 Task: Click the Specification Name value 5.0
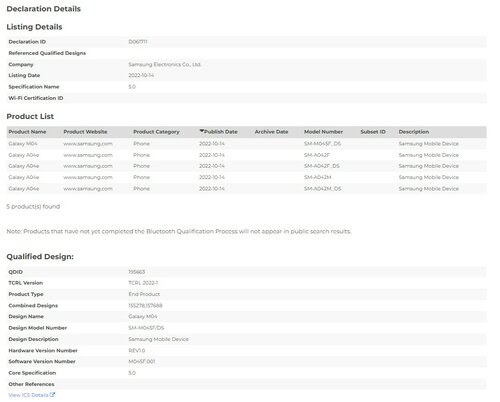pyautogui.click(x=132, y=87)
